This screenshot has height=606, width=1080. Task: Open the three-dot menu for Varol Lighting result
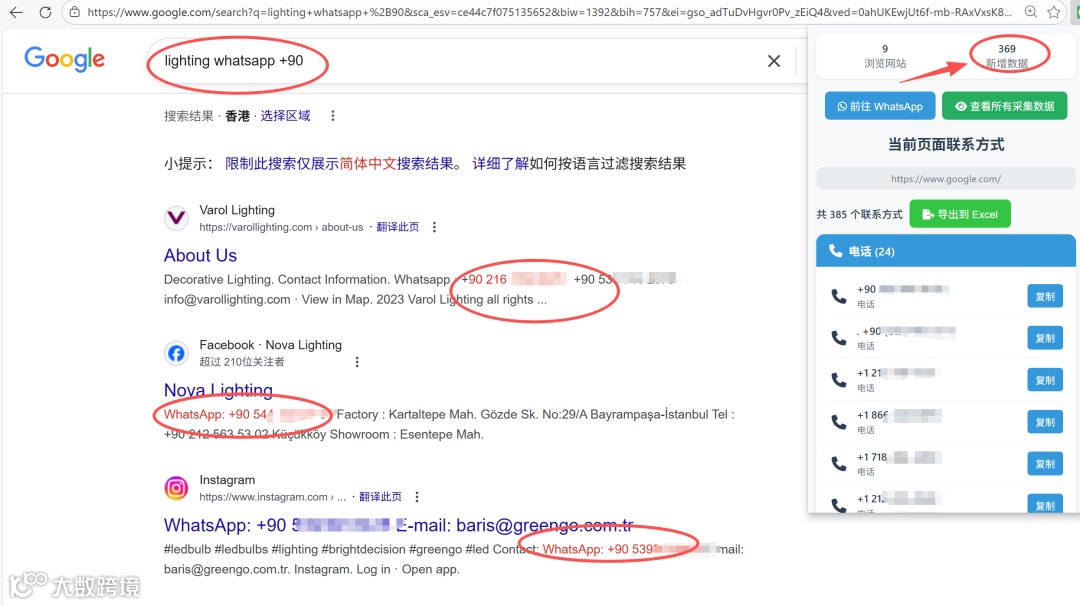pos(434,227)
